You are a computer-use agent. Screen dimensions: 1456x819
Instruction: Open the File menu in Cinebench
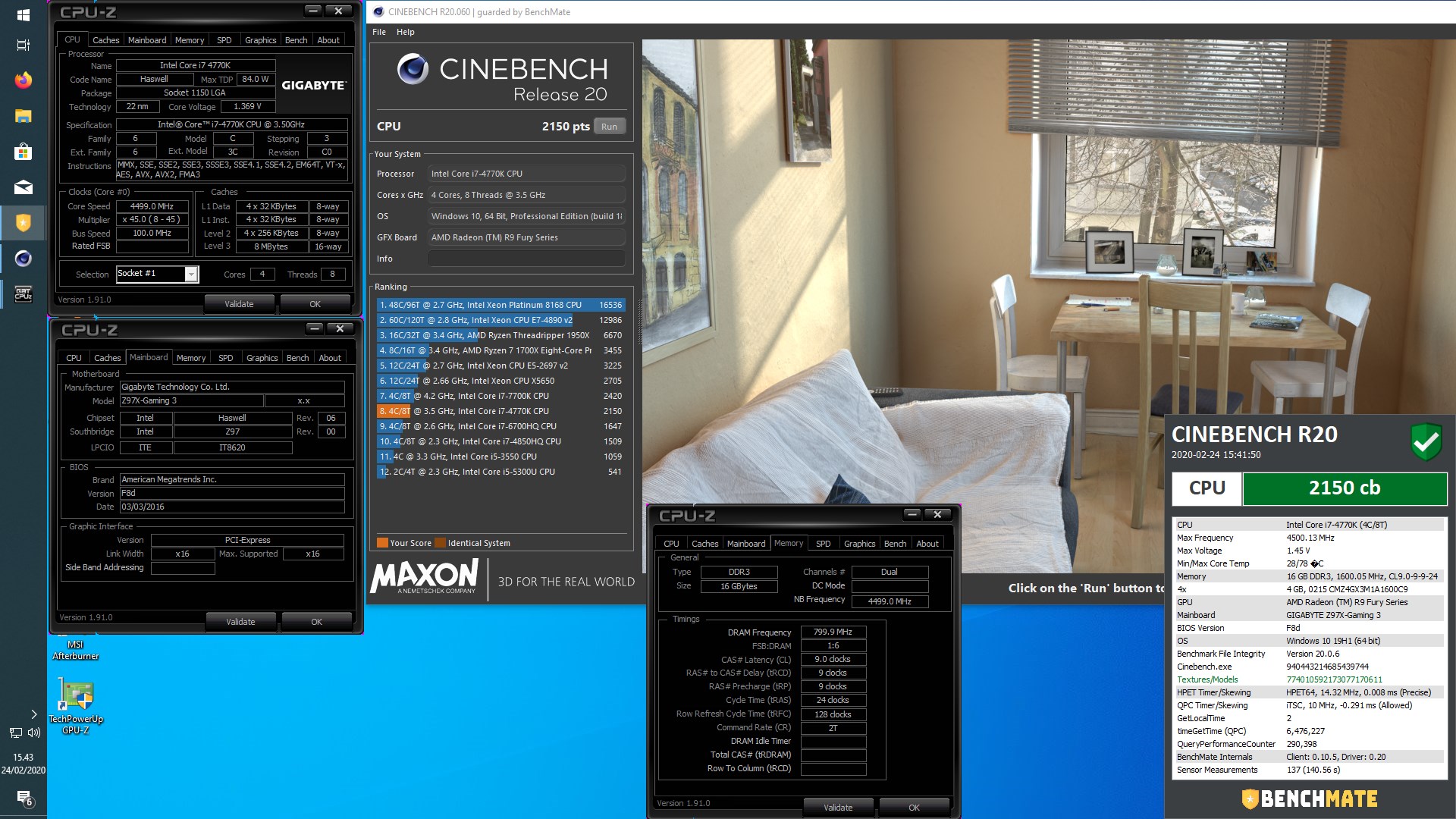379,32
